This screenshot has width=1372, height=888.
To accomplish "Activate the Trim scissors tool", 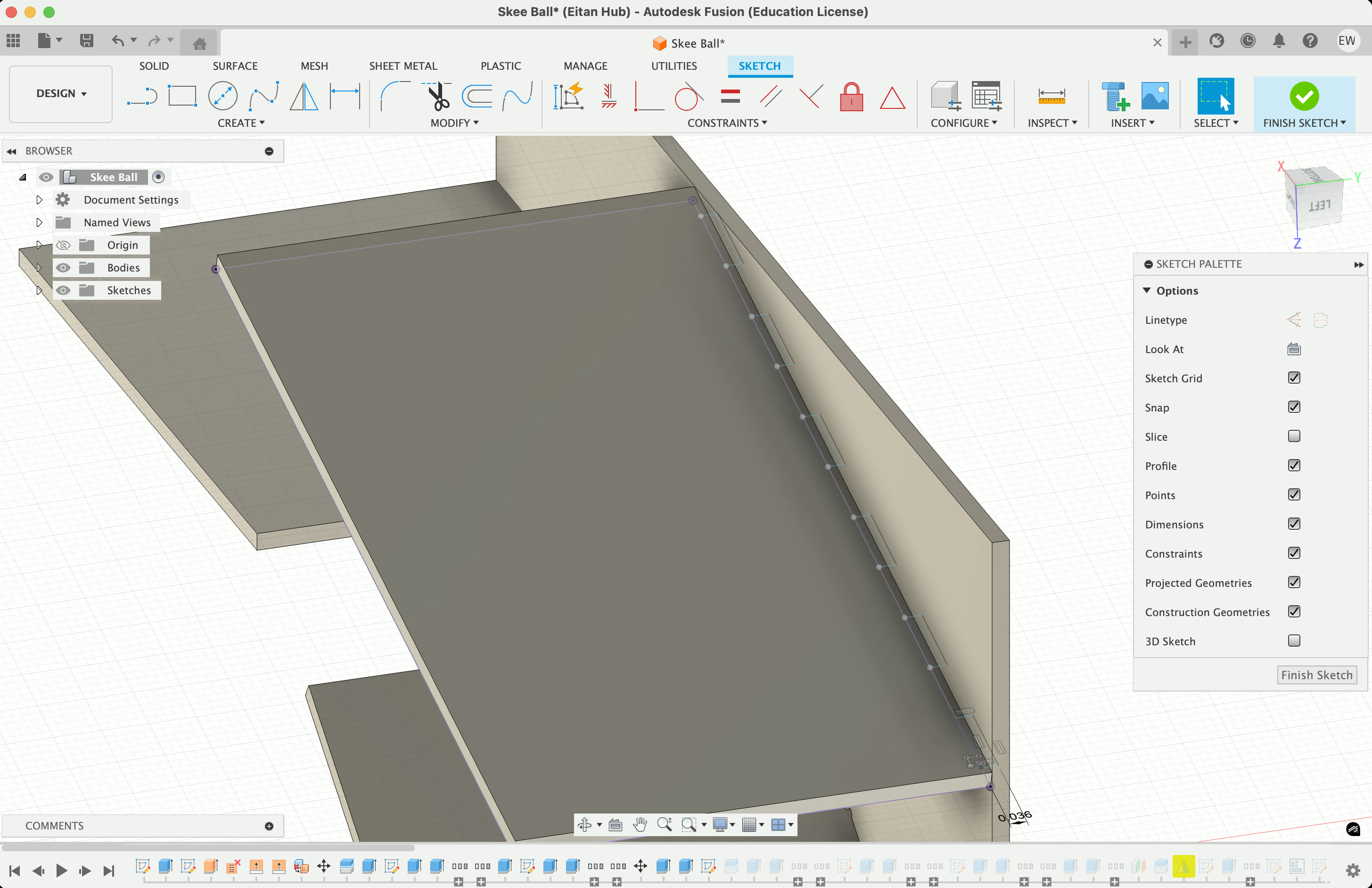I will click(x=438, y=96).
